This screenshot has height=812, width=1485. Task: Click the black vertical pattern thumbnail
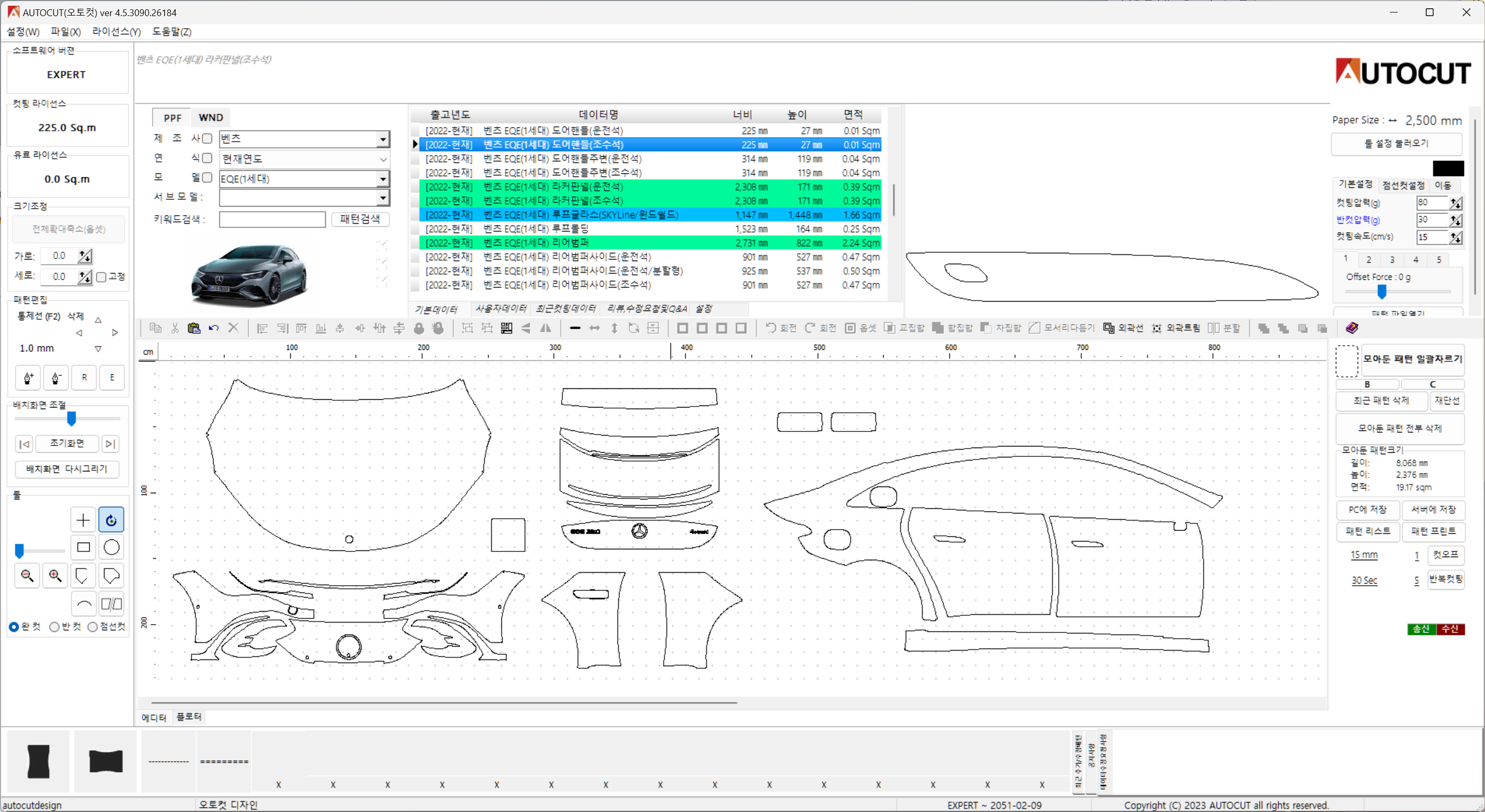(x=38, y=761)
